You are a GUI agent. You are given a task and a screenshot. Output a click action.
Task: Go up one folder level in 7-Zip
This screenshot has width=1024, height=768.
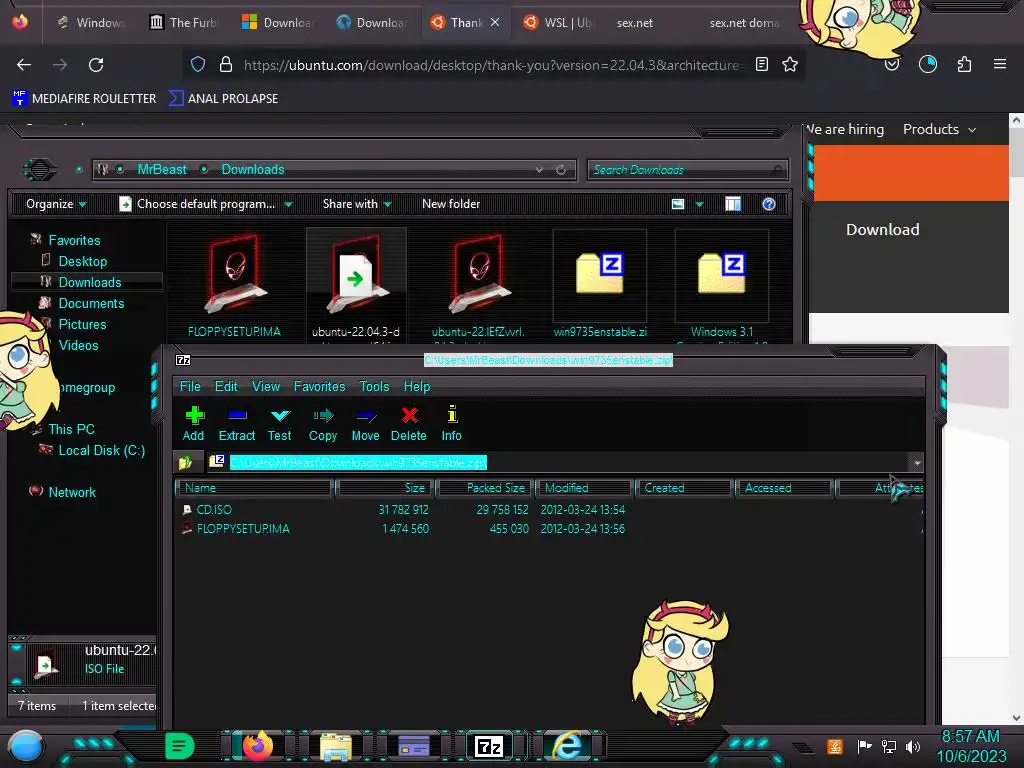coord(185,462)
